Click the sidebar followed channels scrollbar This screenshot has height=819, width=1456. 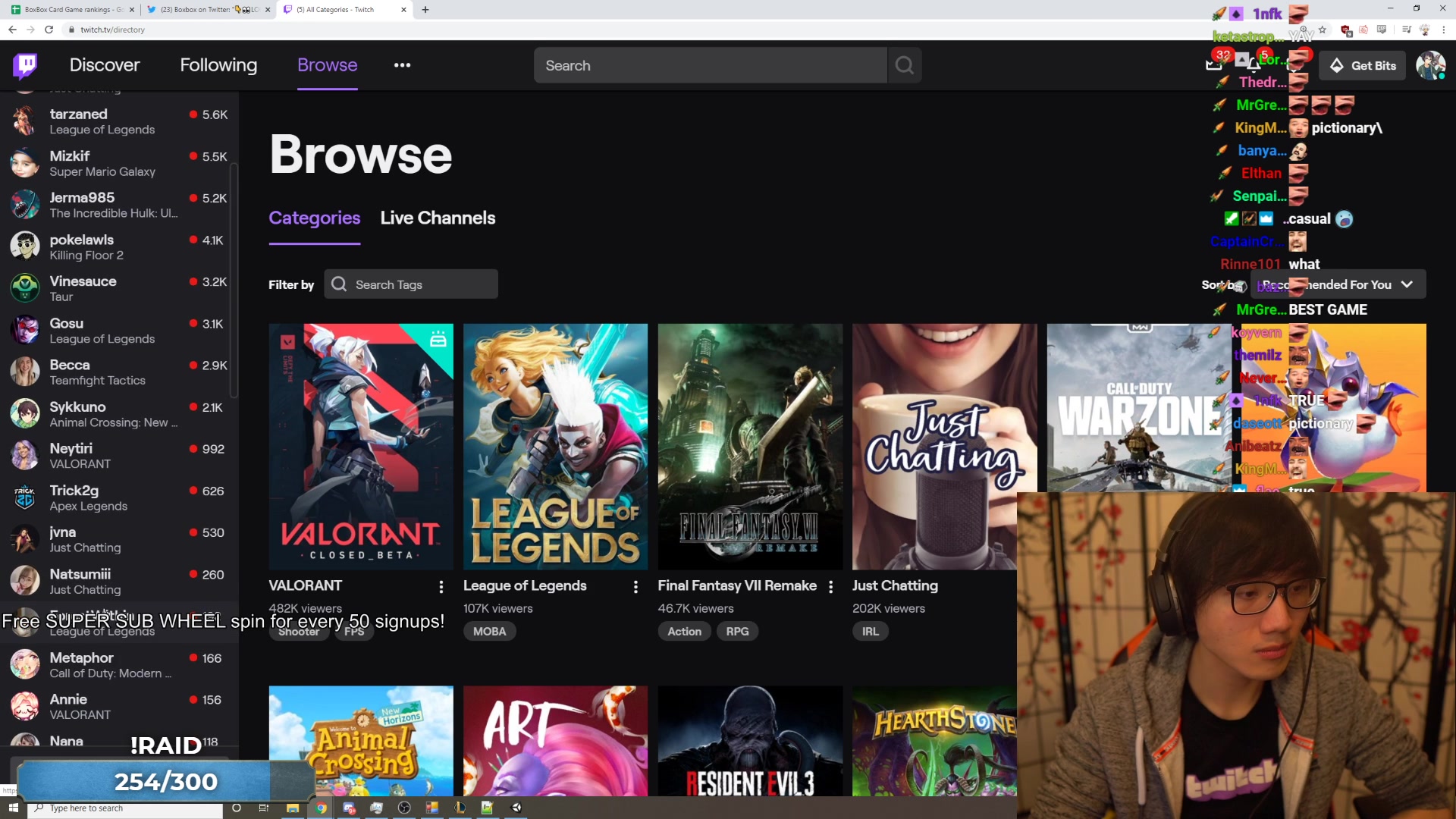pos(234,281)
